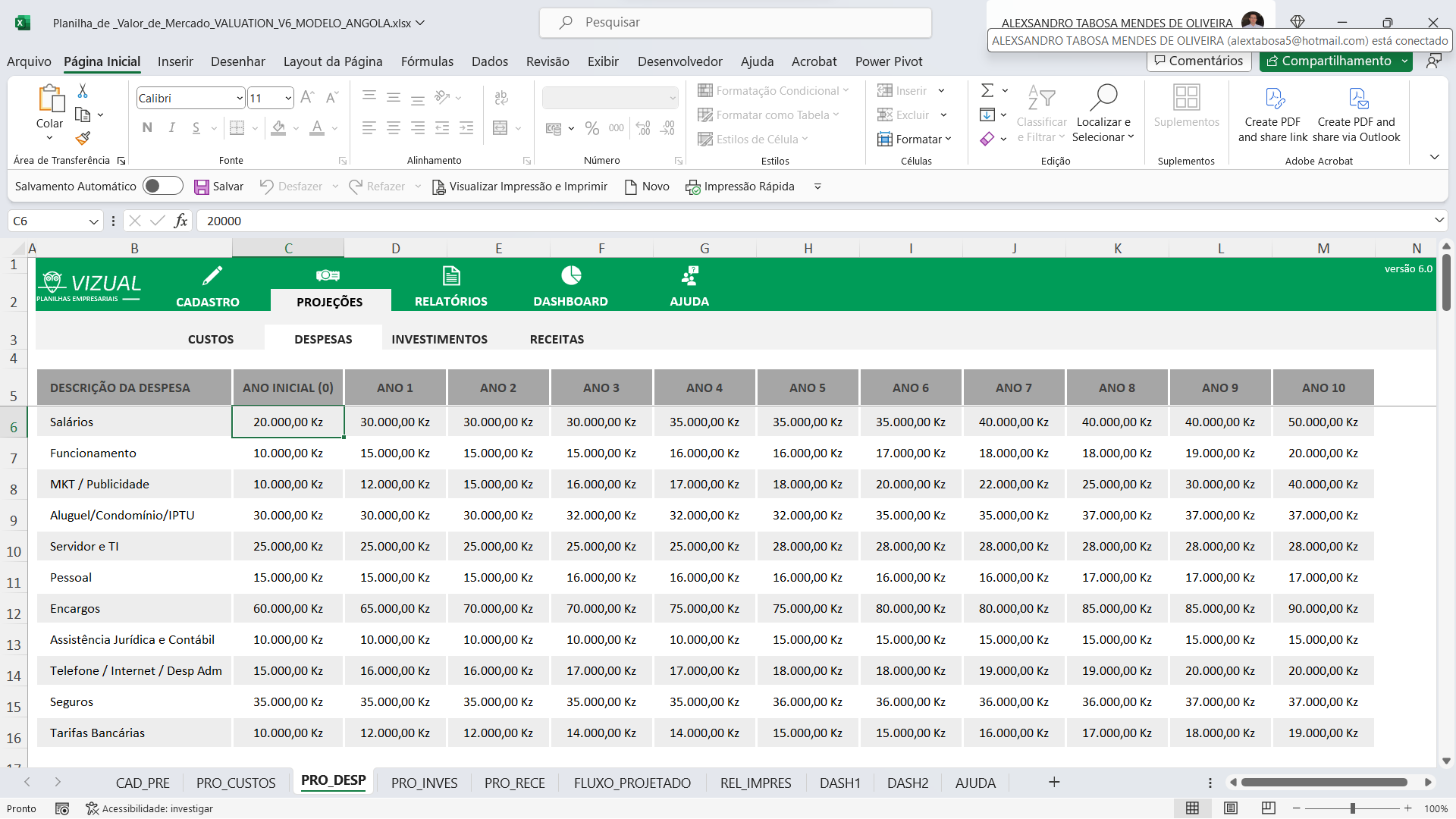Click the Compartilhamento button
Image resolution: width=1456 pixels, height=819 pixels.
(1334, 61)
